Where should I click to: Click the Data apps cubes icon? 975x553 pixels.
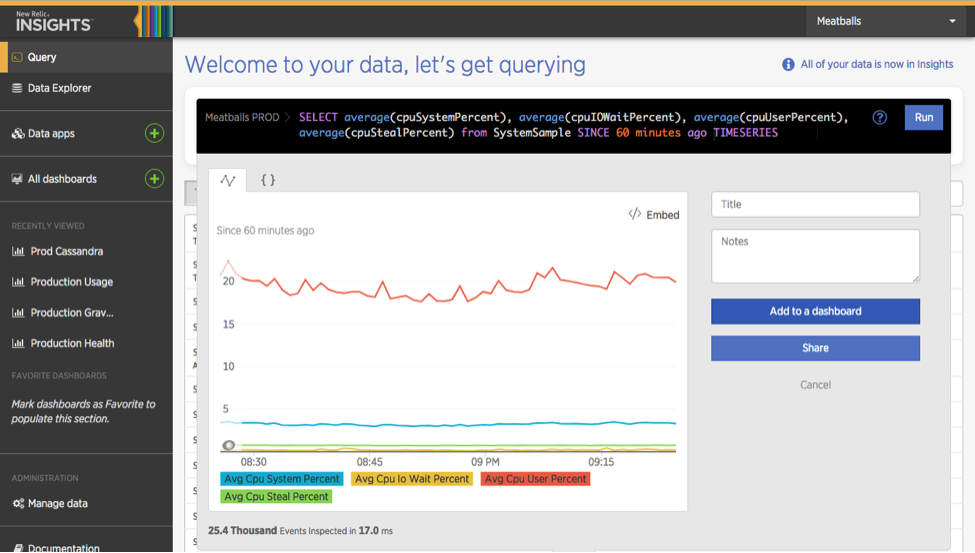point(18,134)
